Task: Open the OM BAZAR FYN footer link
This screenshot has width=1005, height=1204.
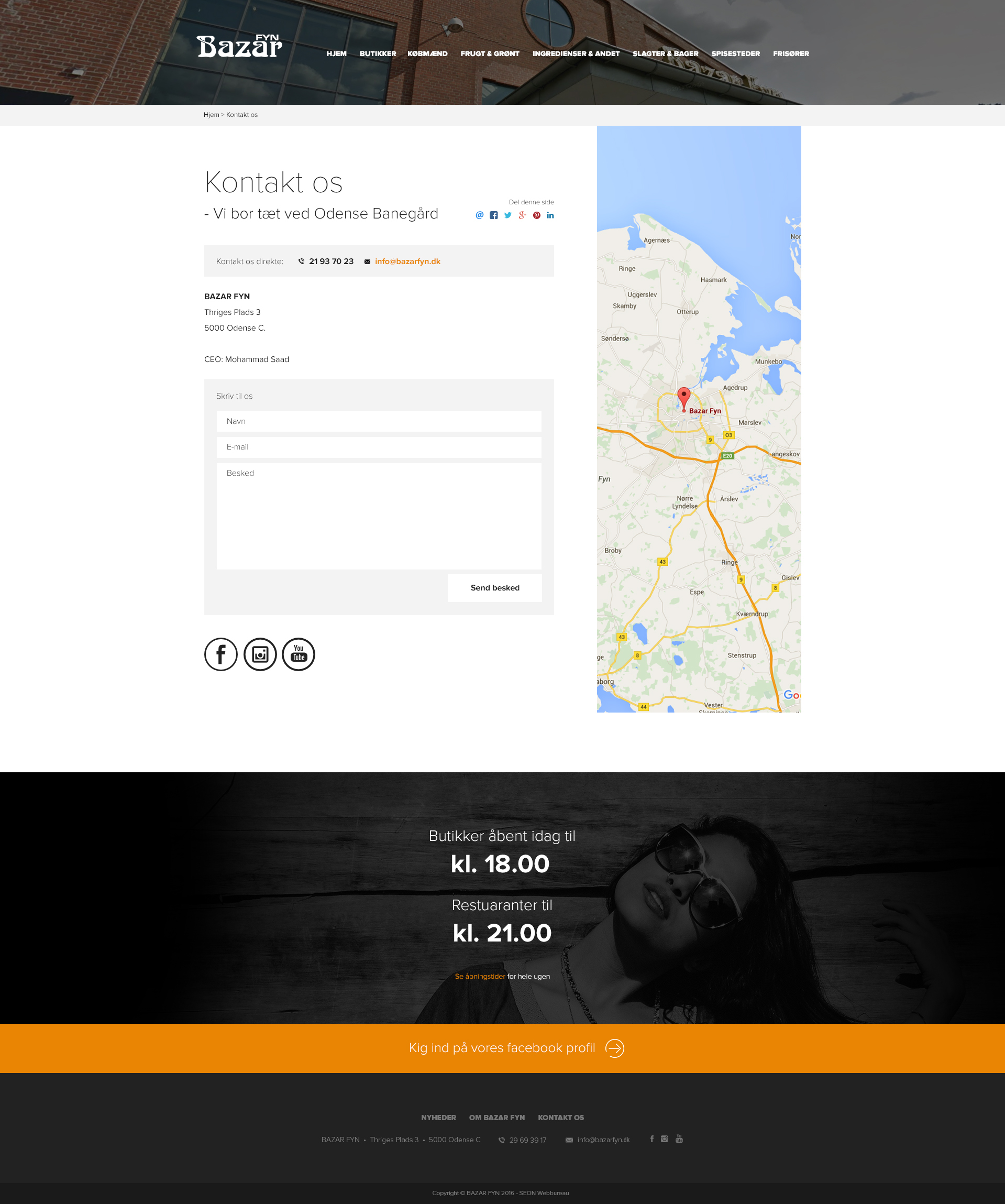Action: (x=497, y=1118)
